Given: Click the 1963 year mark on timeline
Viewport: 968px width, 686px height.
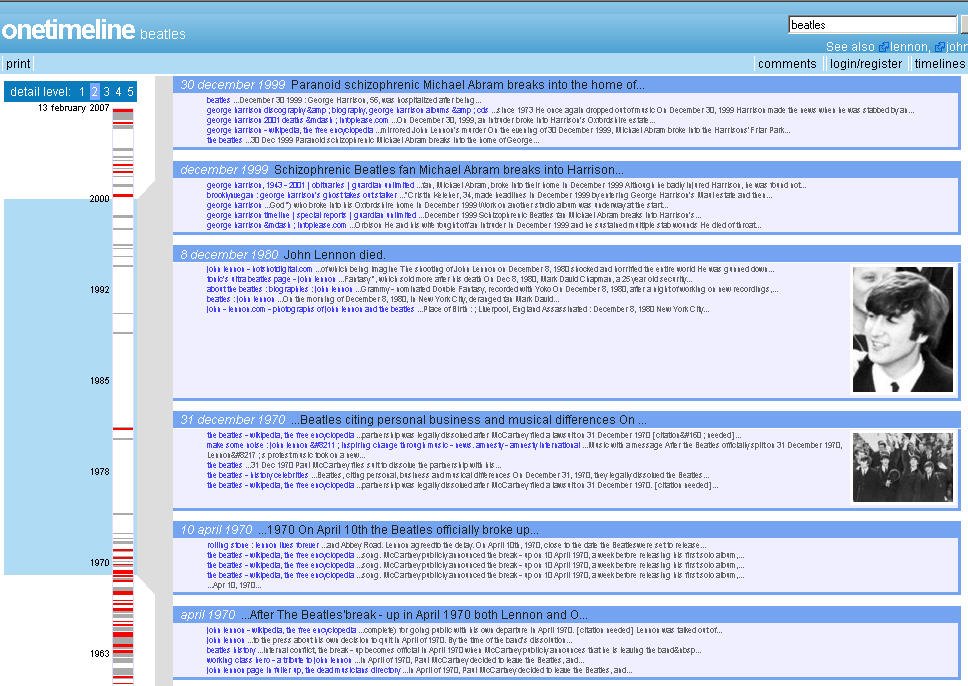Looking at the screenshot, I should pyautogui.click(x=99, y=654).
